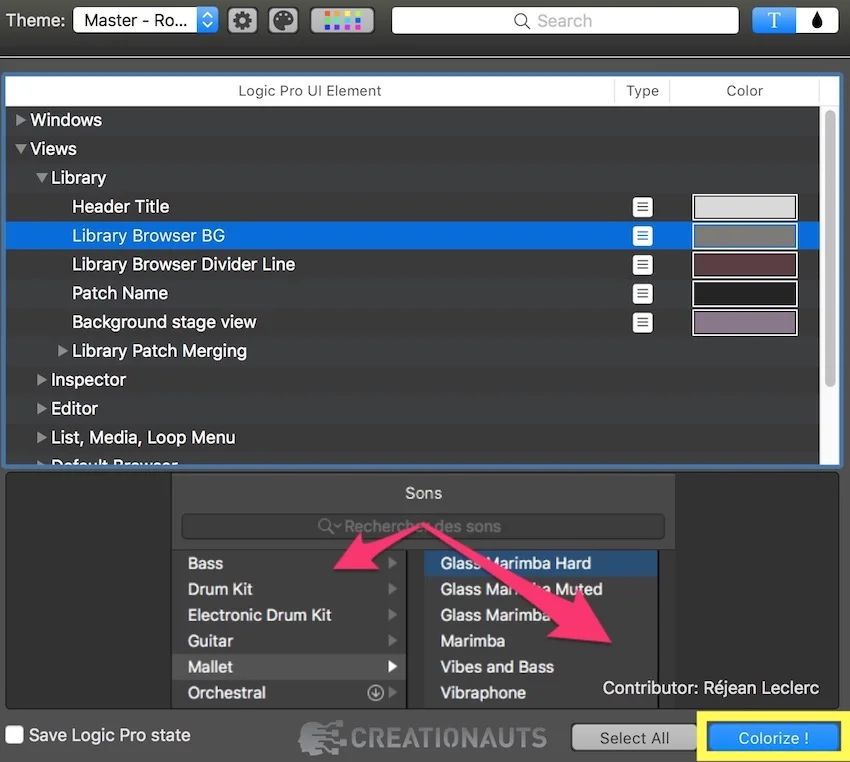Click the Orchestral download icon
Image resolution: width=850 pixels, height=762 pixels.
[x=375, y=693]
